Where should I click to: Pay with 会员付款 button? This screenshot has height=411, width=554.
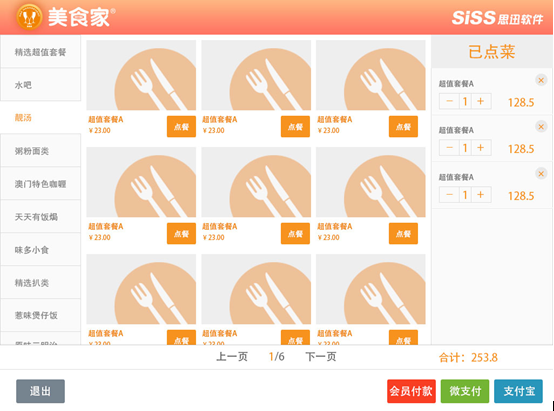tap(411, 391)
